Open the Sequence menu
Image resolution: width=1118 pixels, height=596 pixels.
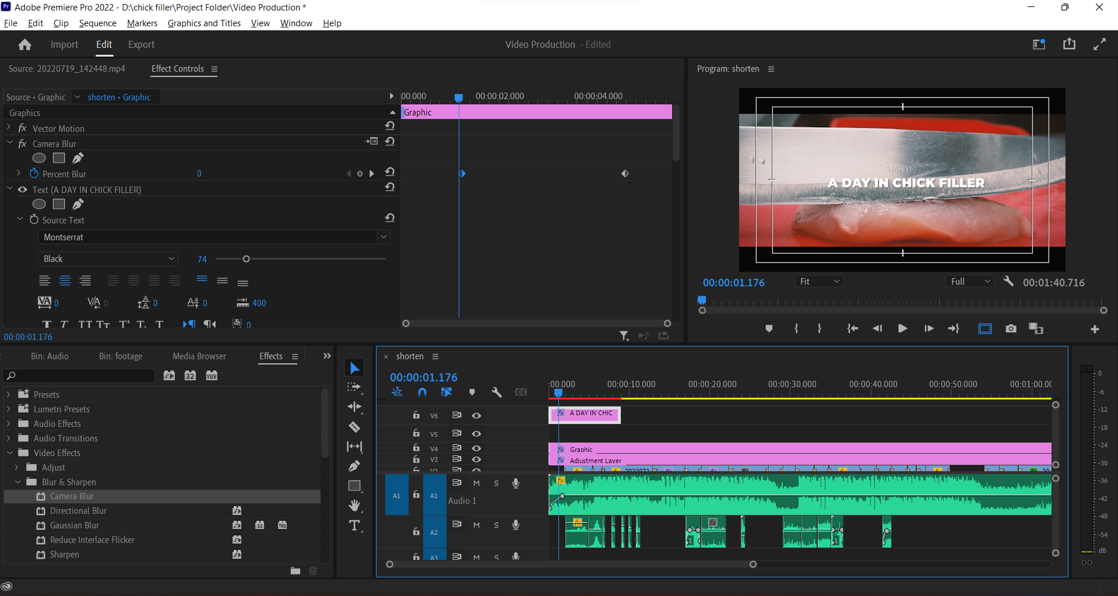coord(97,23)
